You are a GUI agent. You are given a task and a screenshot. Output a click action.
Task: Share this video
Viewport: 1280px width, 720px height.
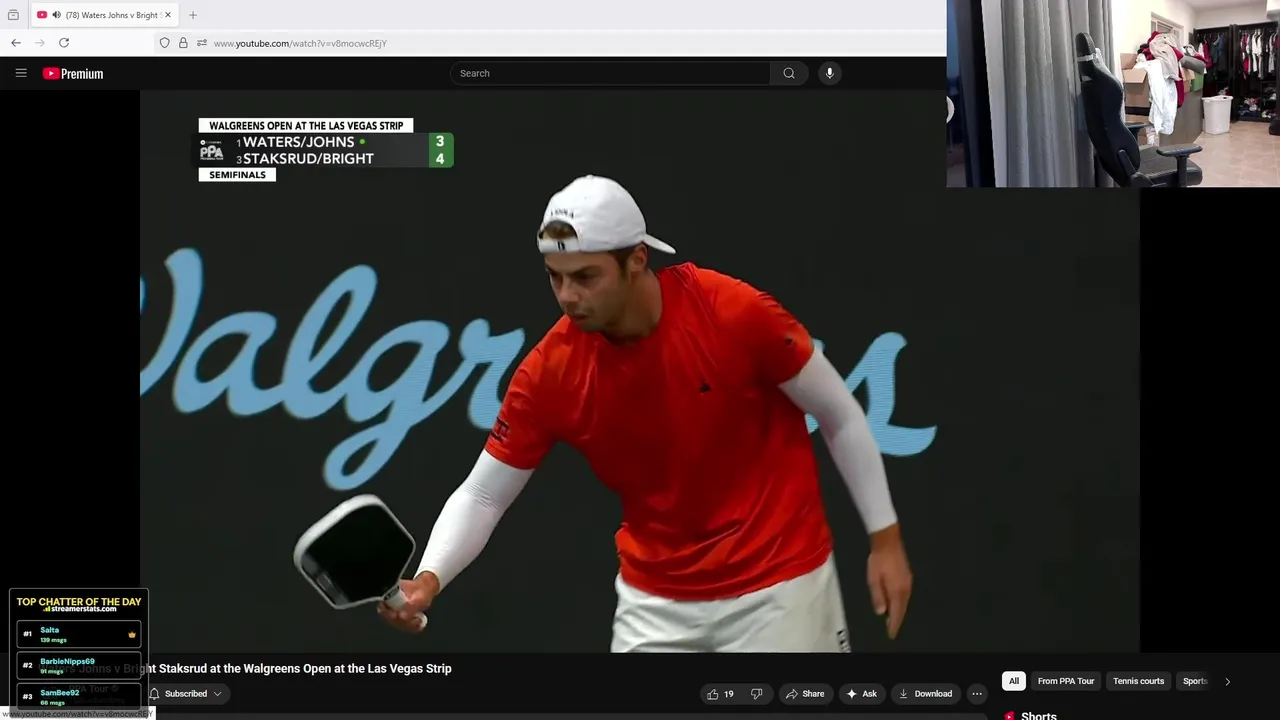[805, 694]
